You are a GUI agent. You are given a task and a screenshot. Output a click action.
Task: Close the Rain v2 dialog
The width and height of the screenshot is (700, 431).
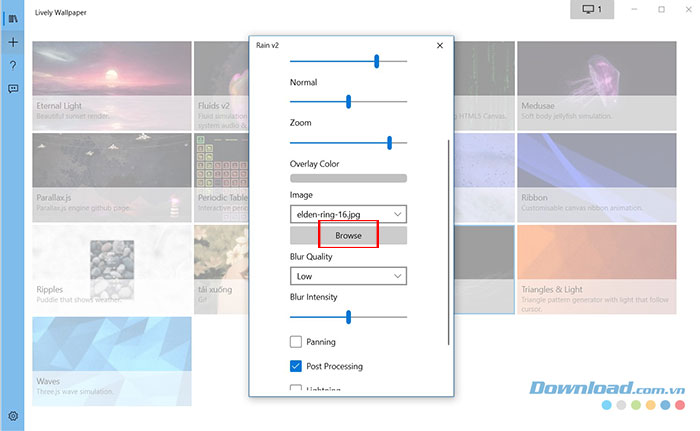pos(440,46)
